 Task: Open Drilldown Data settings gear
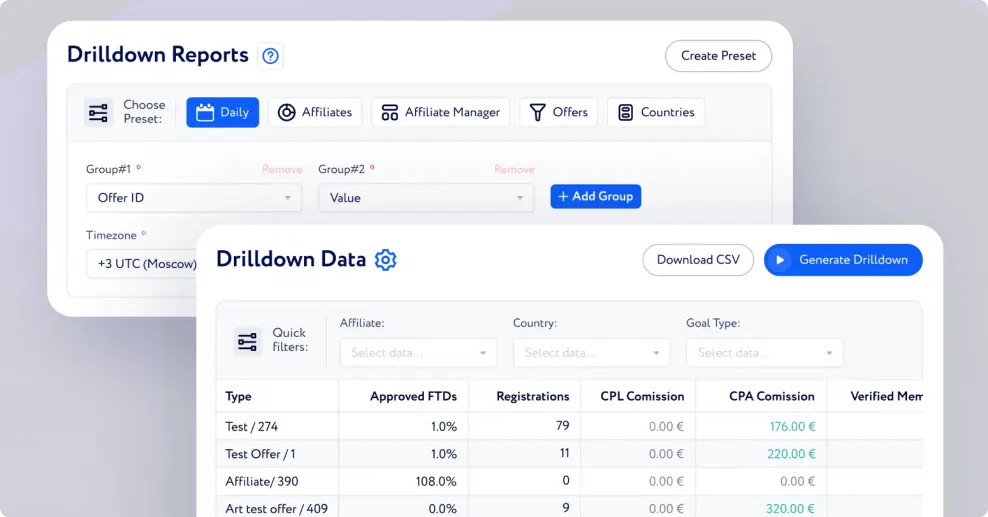click(385, 260)
